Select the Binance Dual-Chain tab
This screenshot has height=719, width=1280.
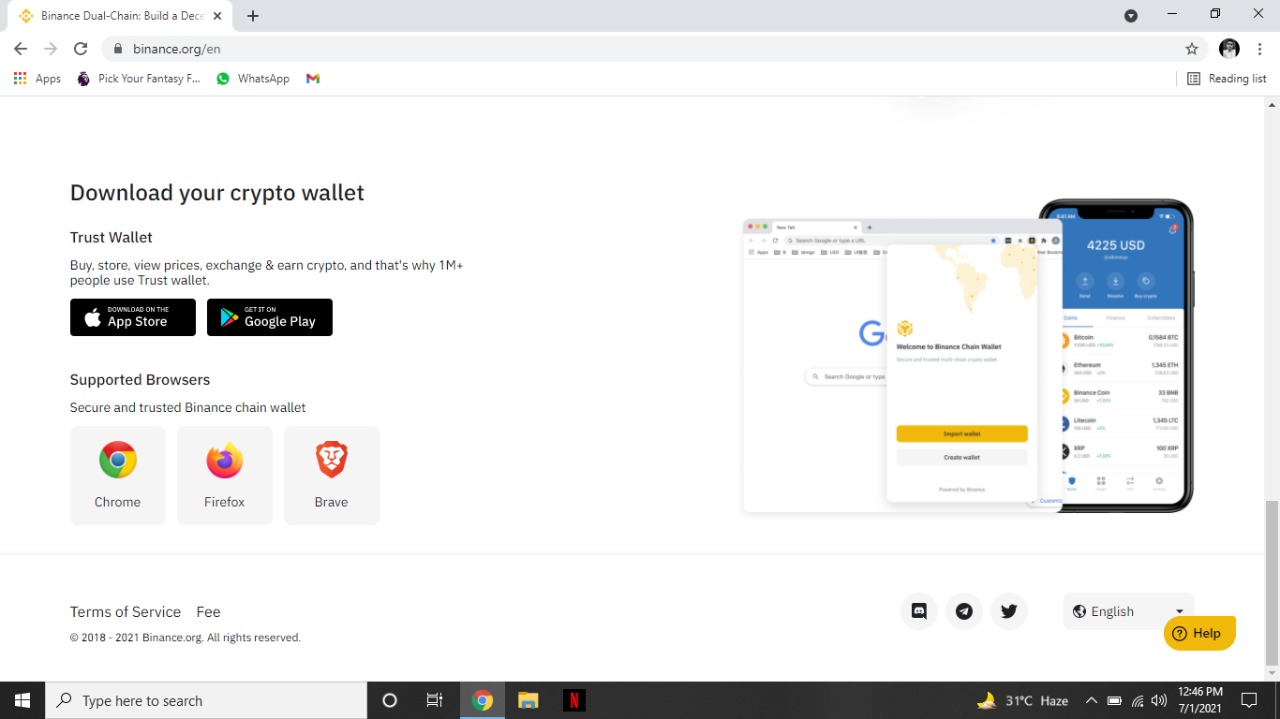click(x=120, y=16)
